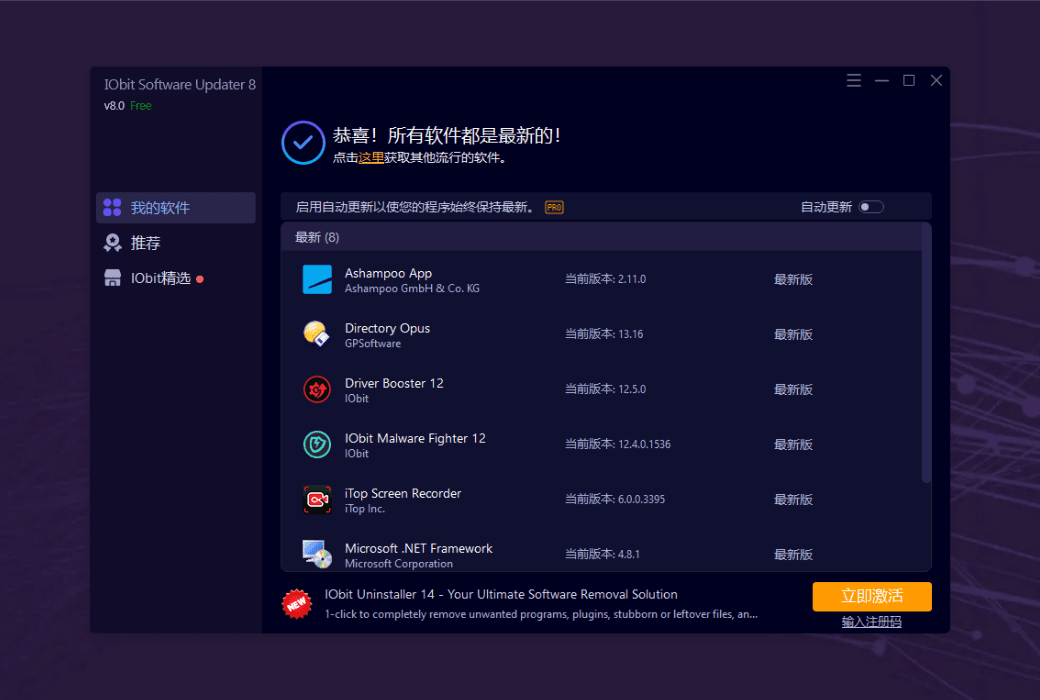Click the Ashampoo GmbH & Co. KG publisher text
Screen dimensions: 1040x700
point(412,289)
